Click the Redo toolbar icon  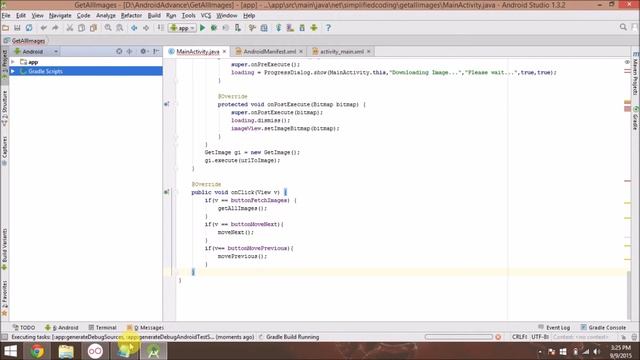[x=55, y=28]
